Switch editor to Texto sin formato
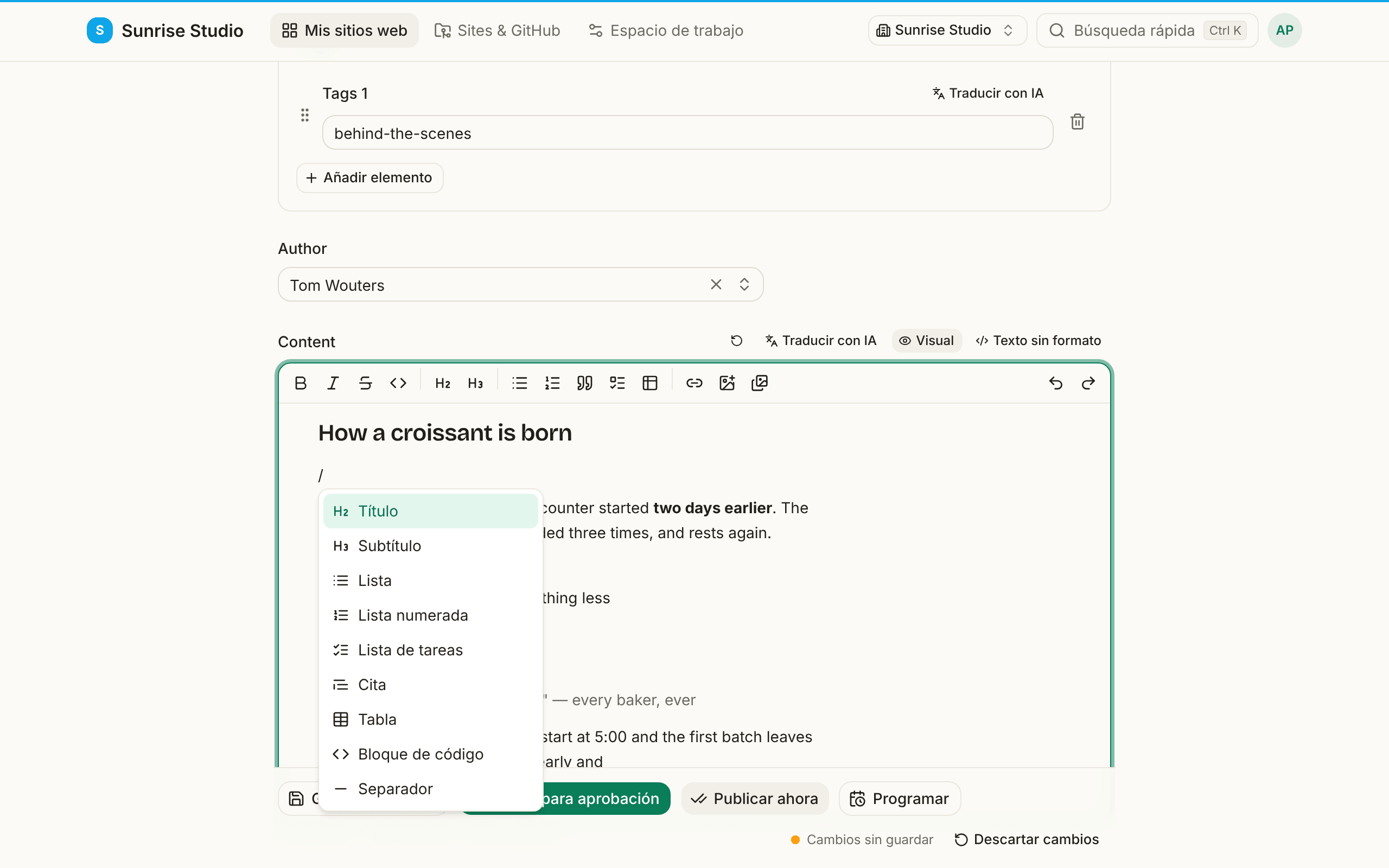 point(1038,341)
